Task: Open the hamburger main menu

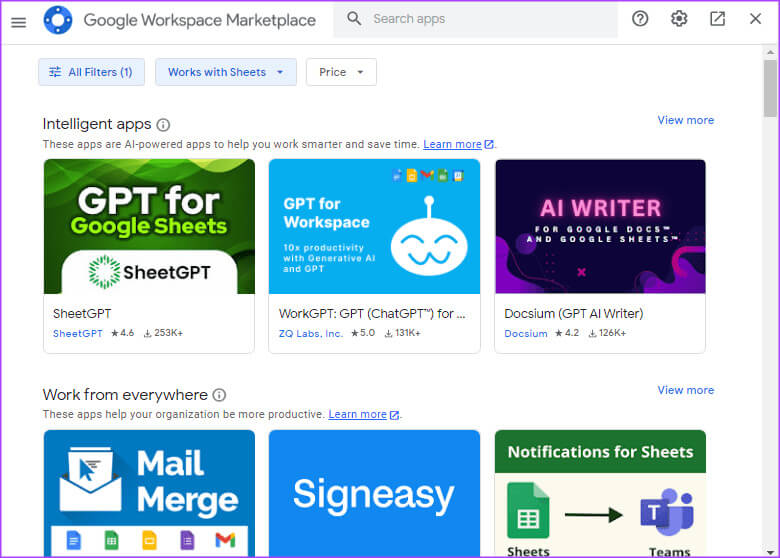Action: coord(18,21)
